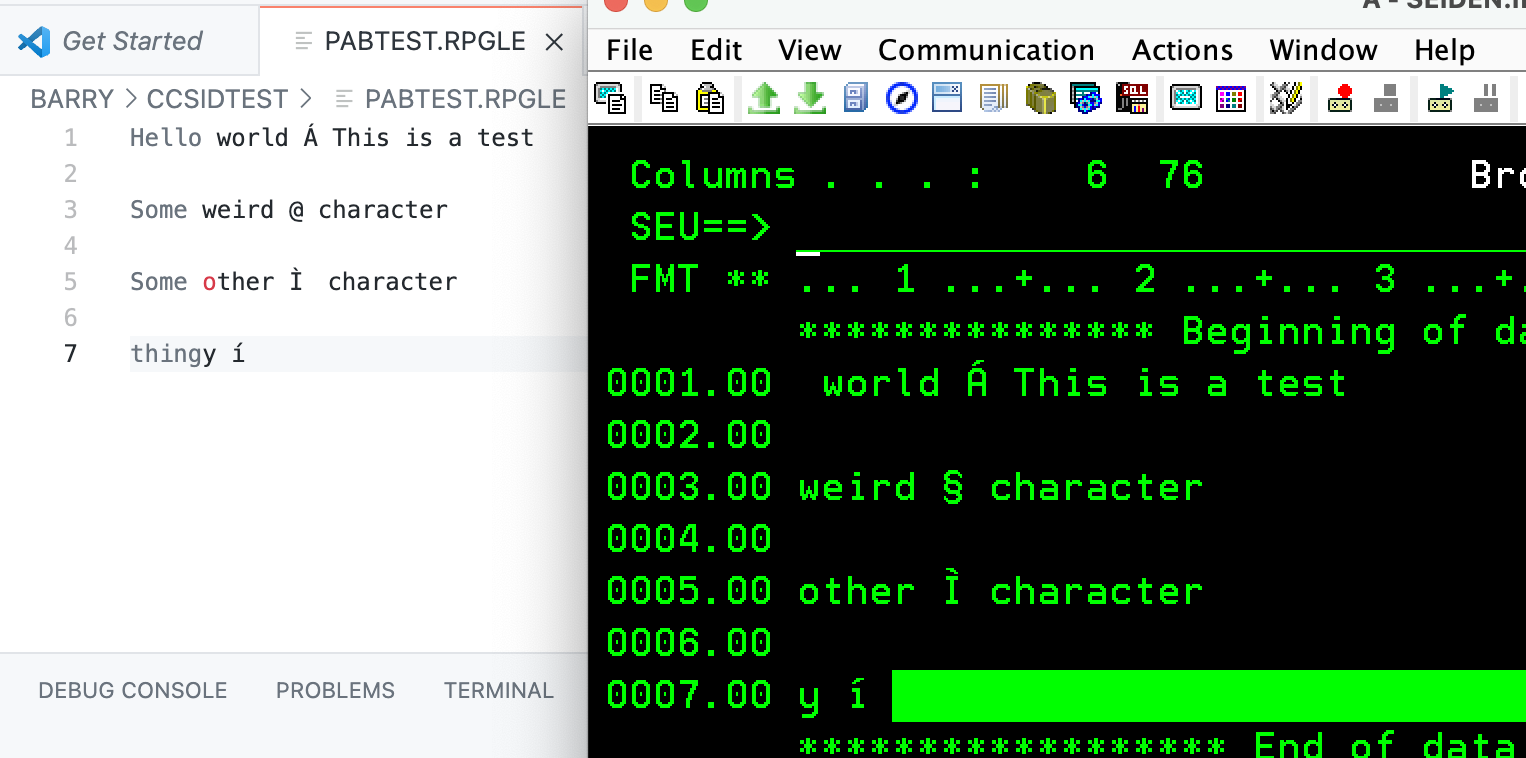Viewport: 1526px width, 758px height.
Task: Click the color grid mapping icon
Action: 1231,98
